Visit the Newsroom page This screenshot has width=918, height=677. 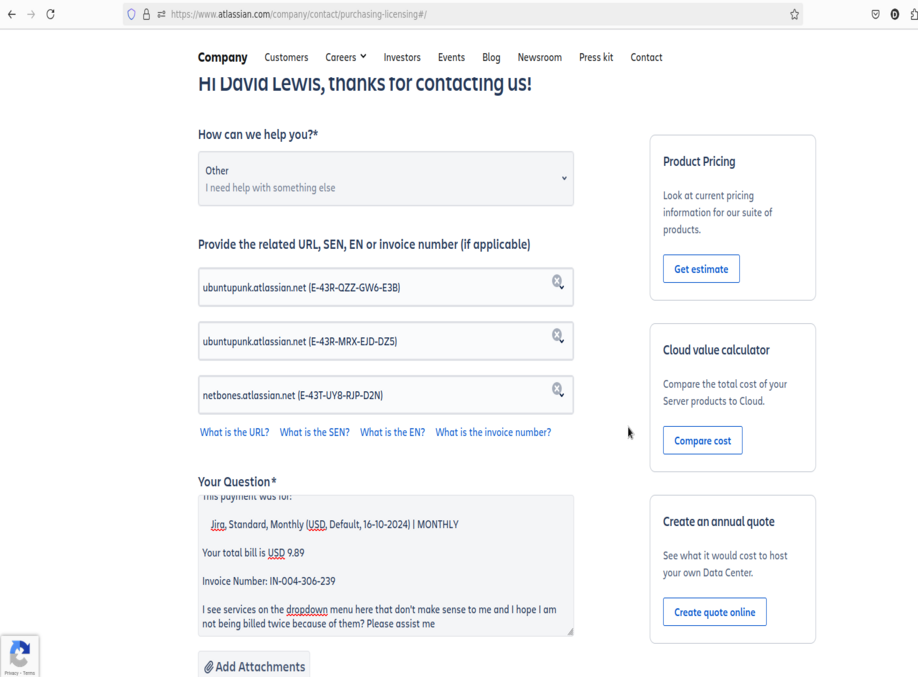click(x=540, y=57)
